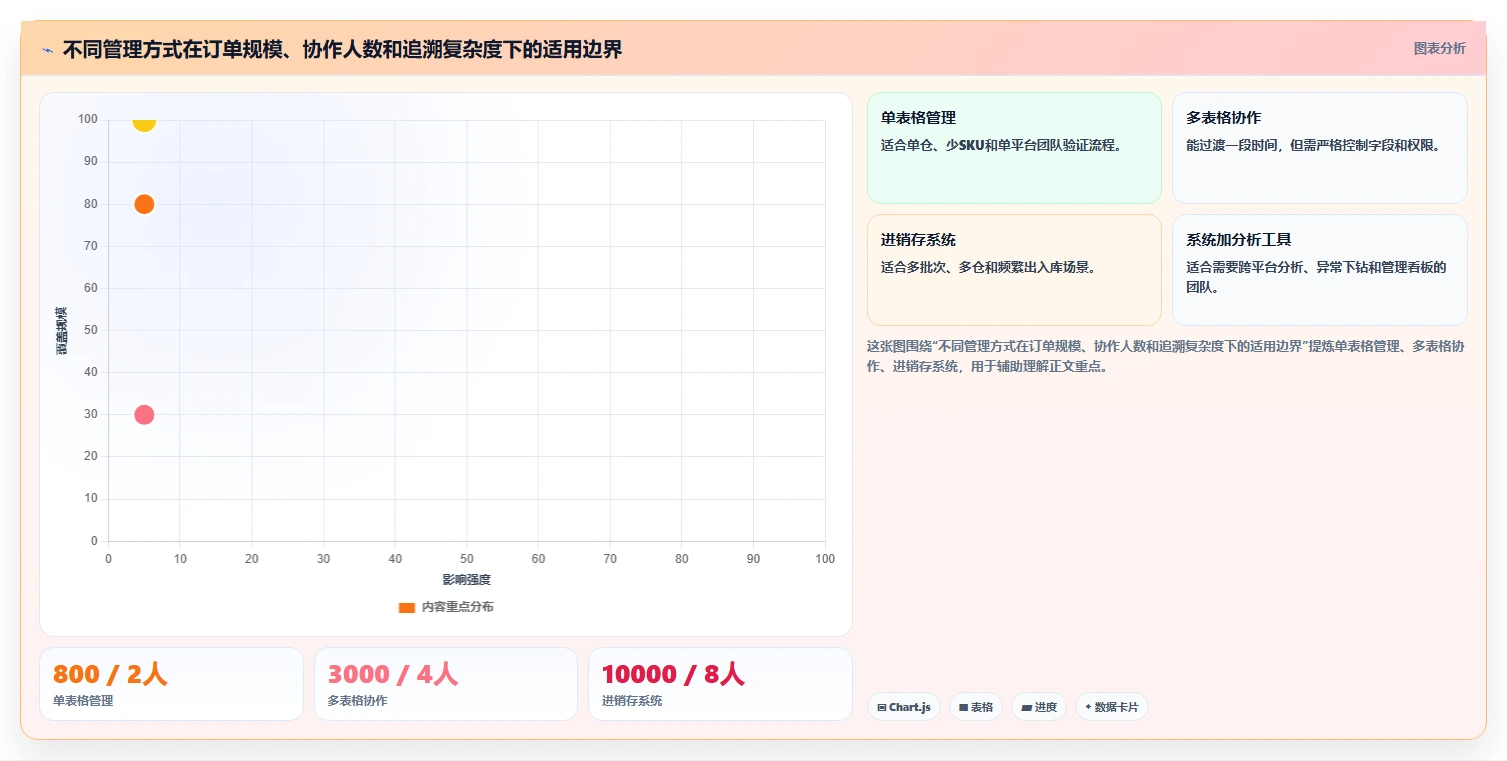Select the 单表格管理 green card

point(1014,148)
